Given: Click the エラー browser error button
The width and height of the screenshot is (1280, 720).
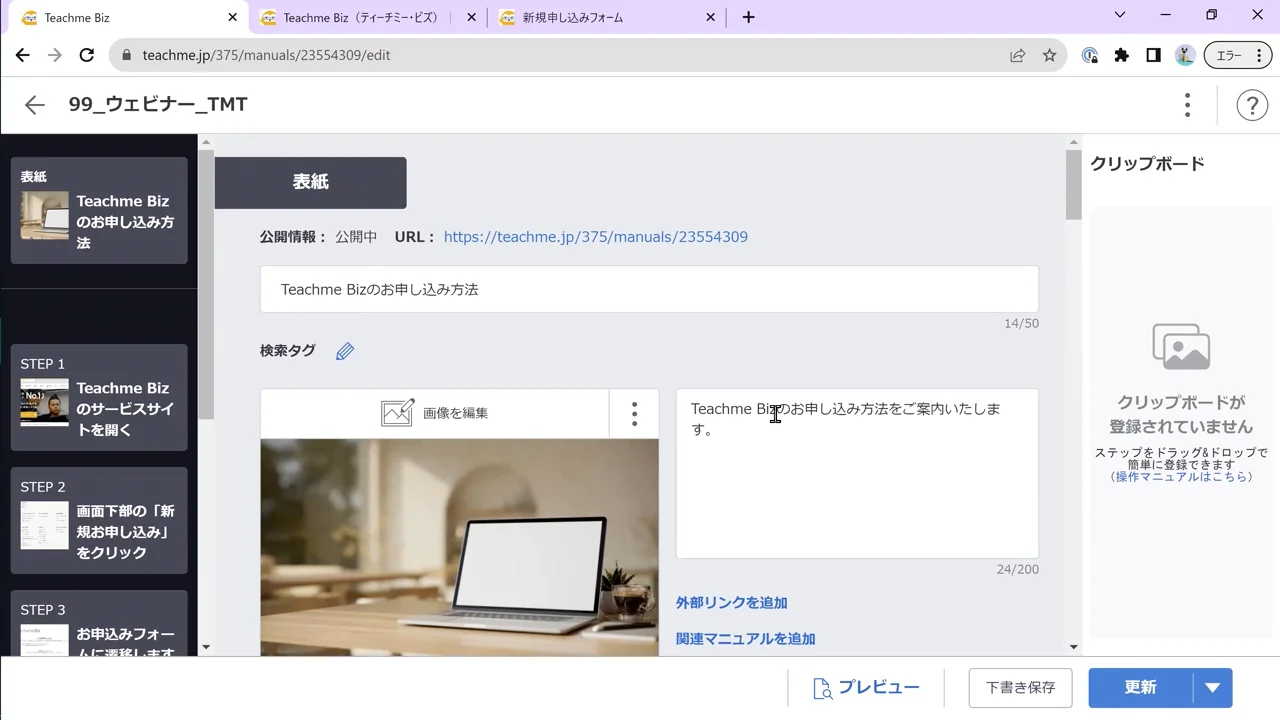Looking at the screenshot, I should click(x=1238, y=56).
